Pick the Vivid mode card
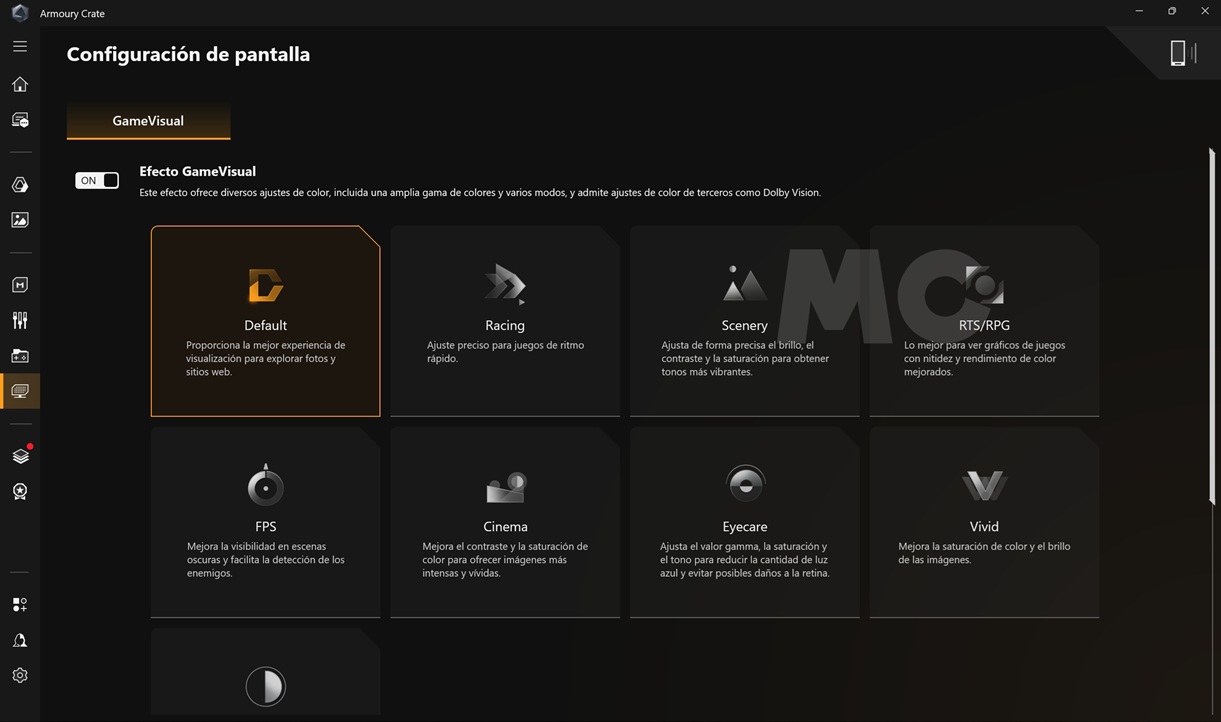Image resolution: width=1221 pixels, height=722 pixels. (x=984, y=521)
